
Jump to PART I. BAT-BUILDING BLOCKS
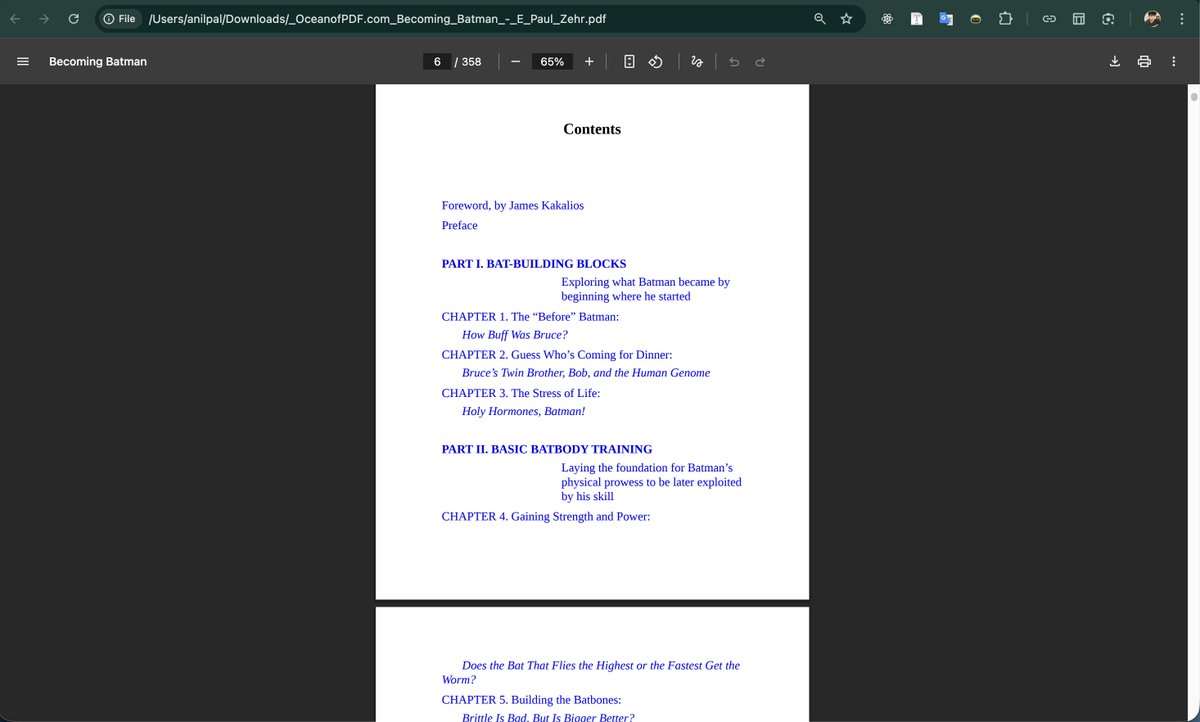coord(534,264)
